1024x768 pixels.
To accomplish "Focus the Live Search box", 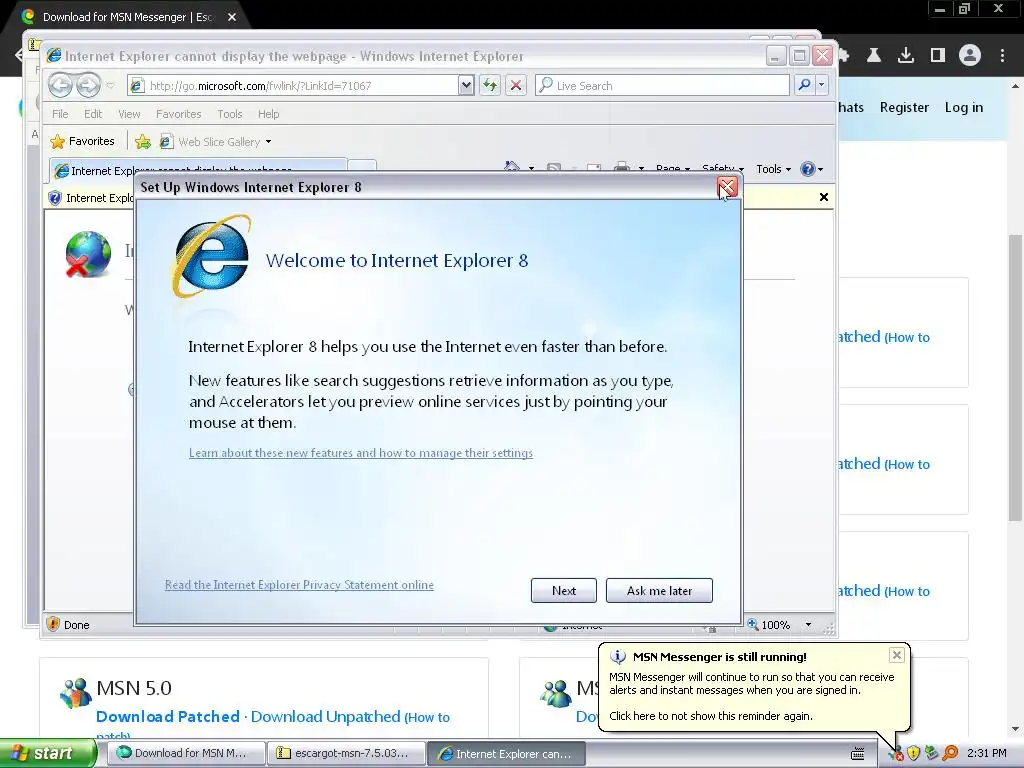I will [662, 86].
